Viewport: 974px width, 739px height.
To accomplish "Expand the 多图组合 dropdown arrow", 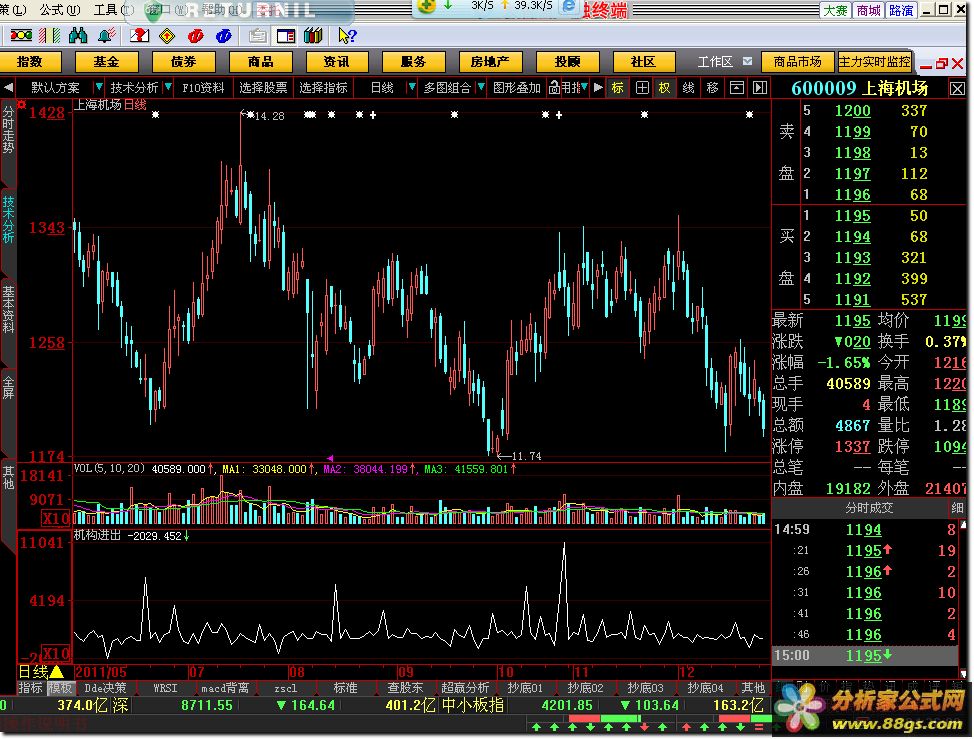I will (x=481, y=88).
